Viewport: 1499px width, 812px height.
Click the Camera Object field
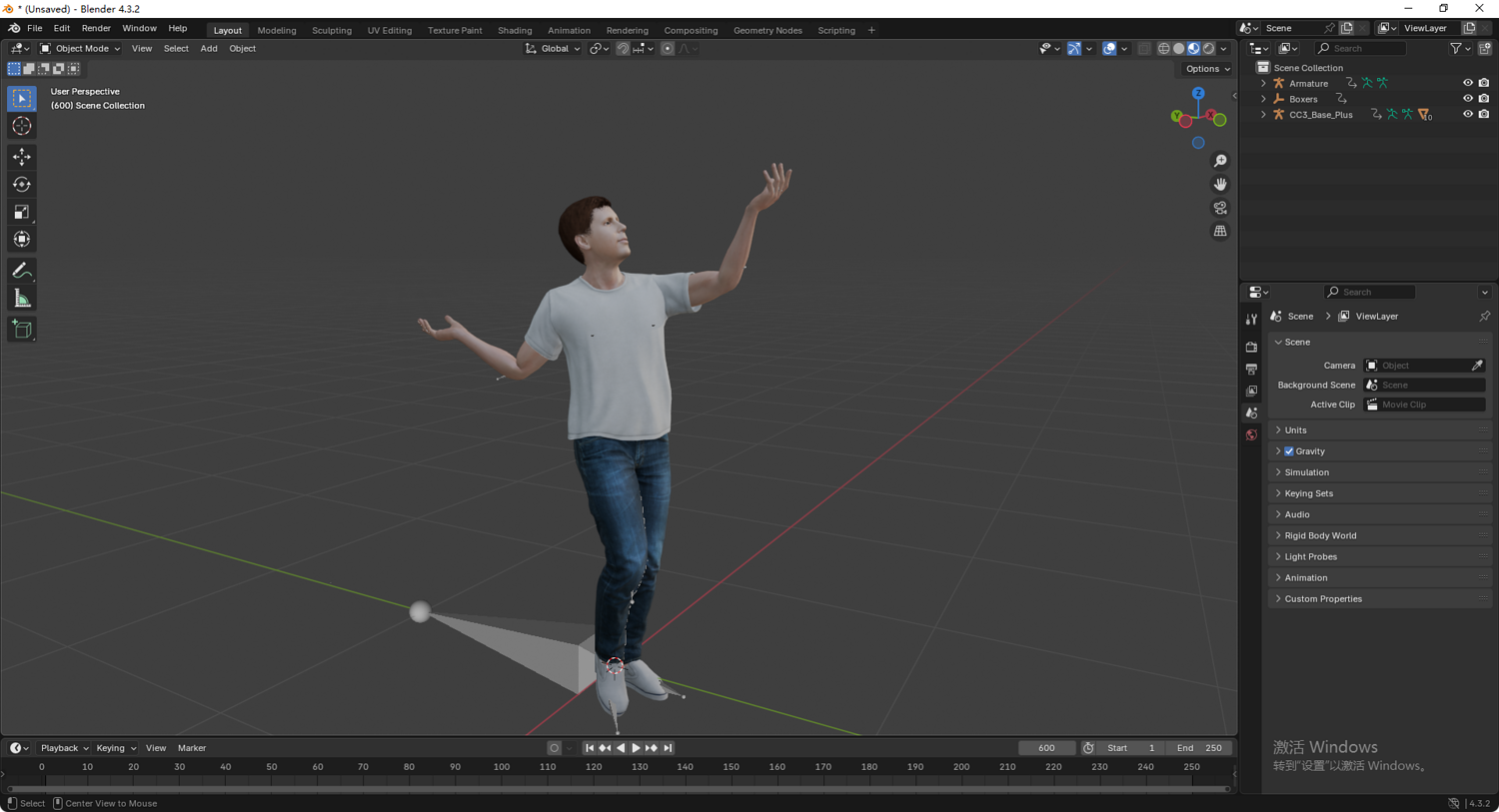click(x=1418, y=366)
